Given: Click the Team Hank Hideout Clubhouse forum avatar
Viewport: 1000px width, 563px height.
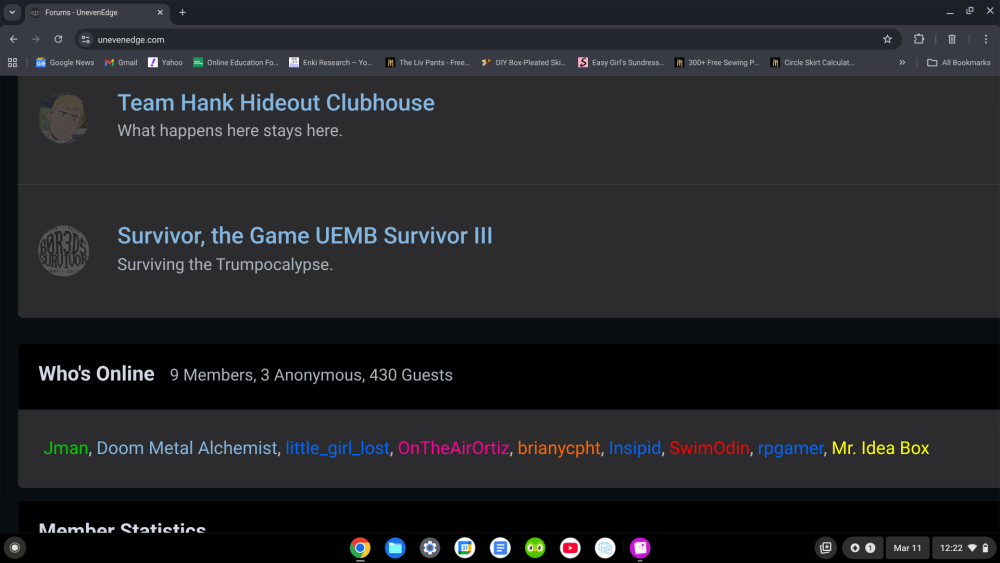Looking at the screenshot, I should pyautogui.click(x=62, y=118).
